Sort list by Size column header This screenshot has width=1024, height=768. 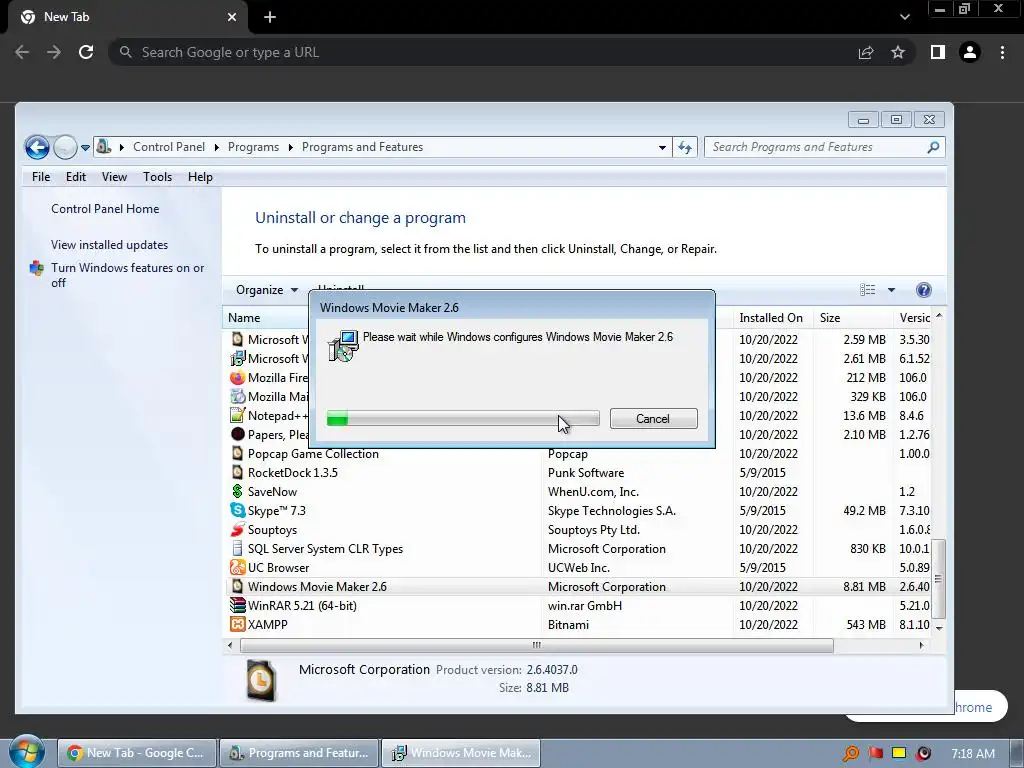coord(853,318)
